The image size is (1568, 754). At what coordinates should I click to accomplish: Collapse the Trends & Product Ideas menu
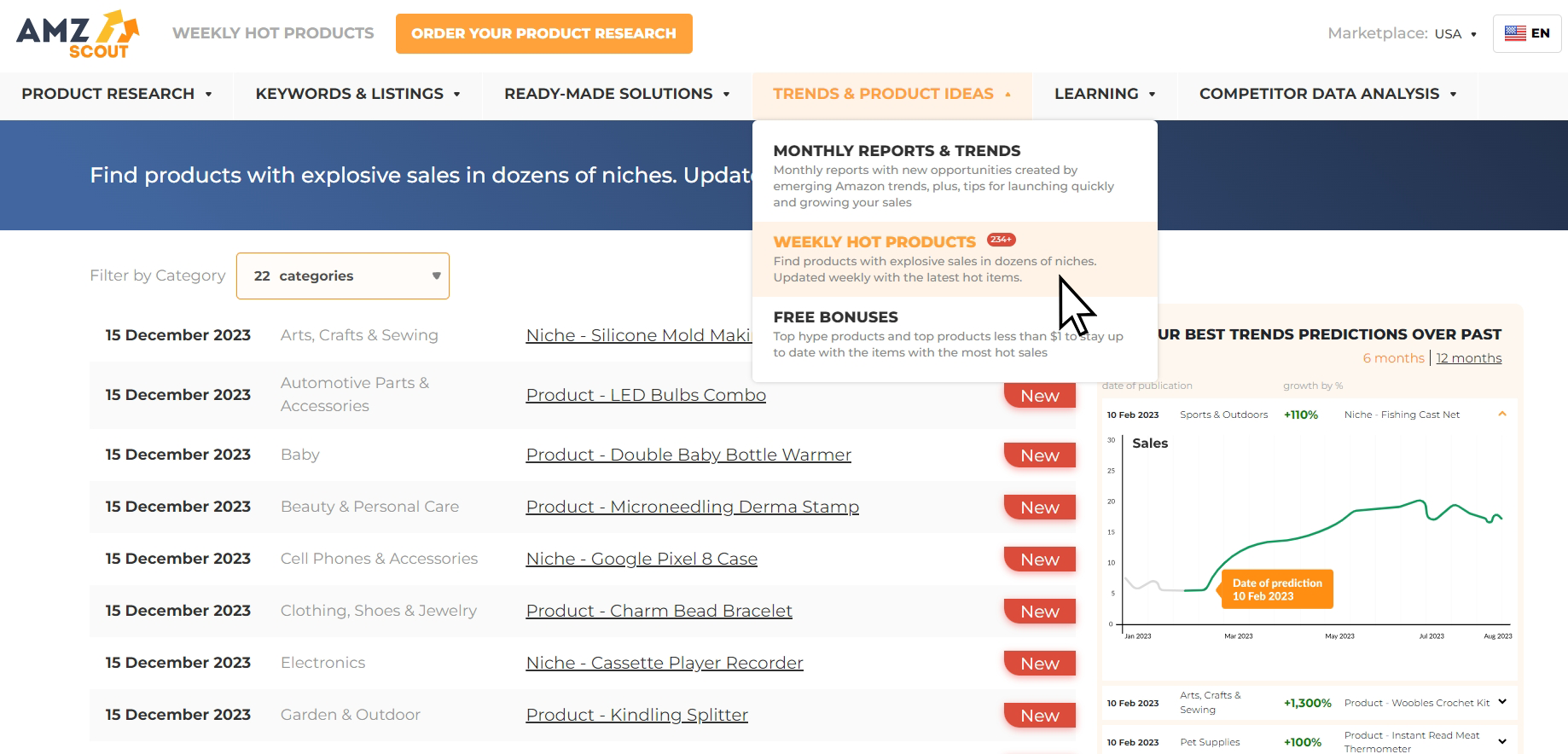(891, 94)
